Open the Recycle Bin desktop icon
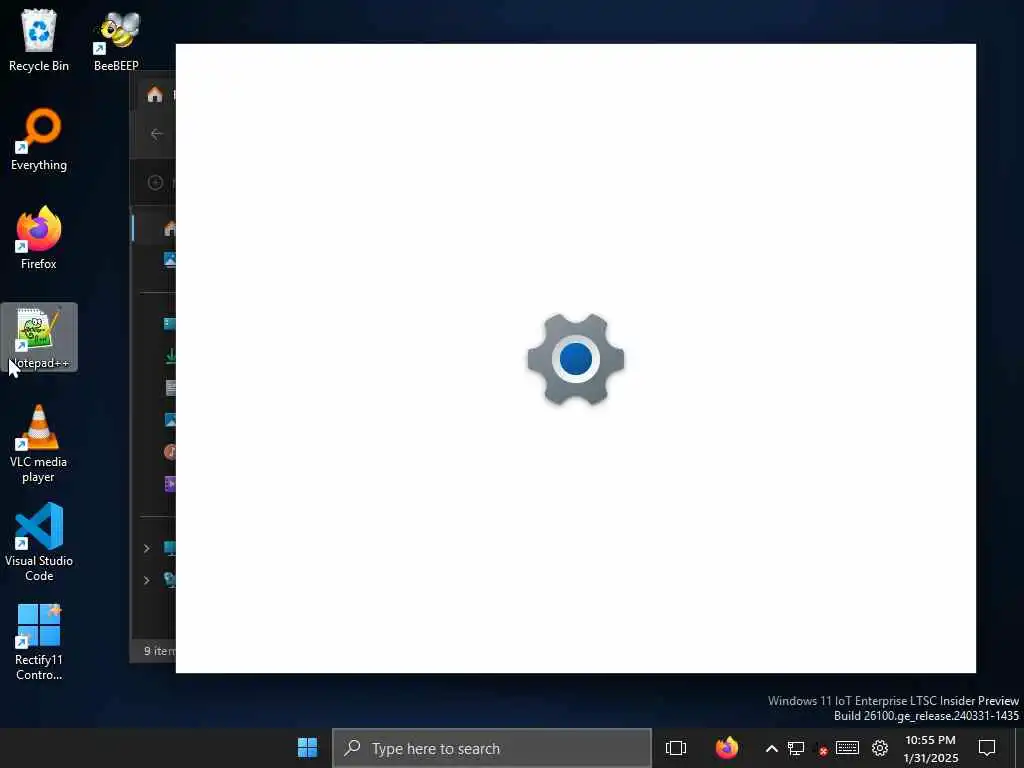This screenshot has height=768, width=1024. pyautogui.click(x=39, y=40)
